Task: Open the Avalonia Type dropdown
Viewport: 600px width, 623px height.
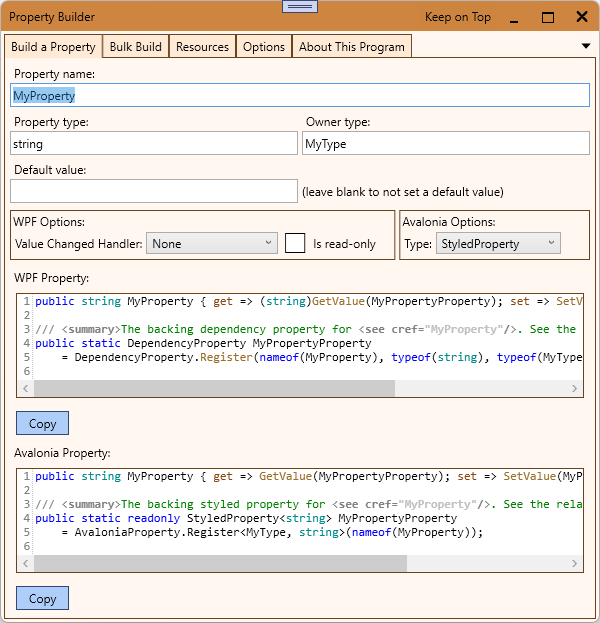Action: point(498,243)
